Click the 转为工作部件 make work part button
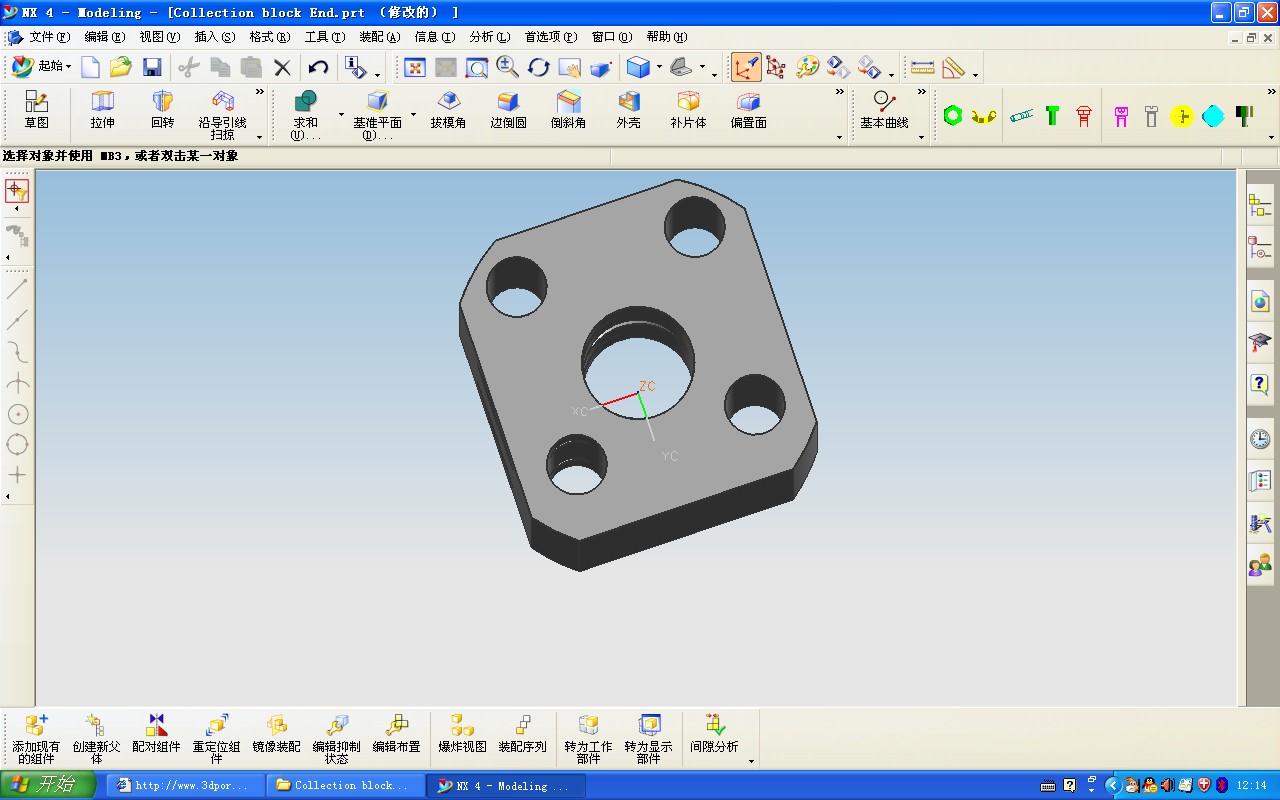1280x800 pixels. [x=589, y=739]
